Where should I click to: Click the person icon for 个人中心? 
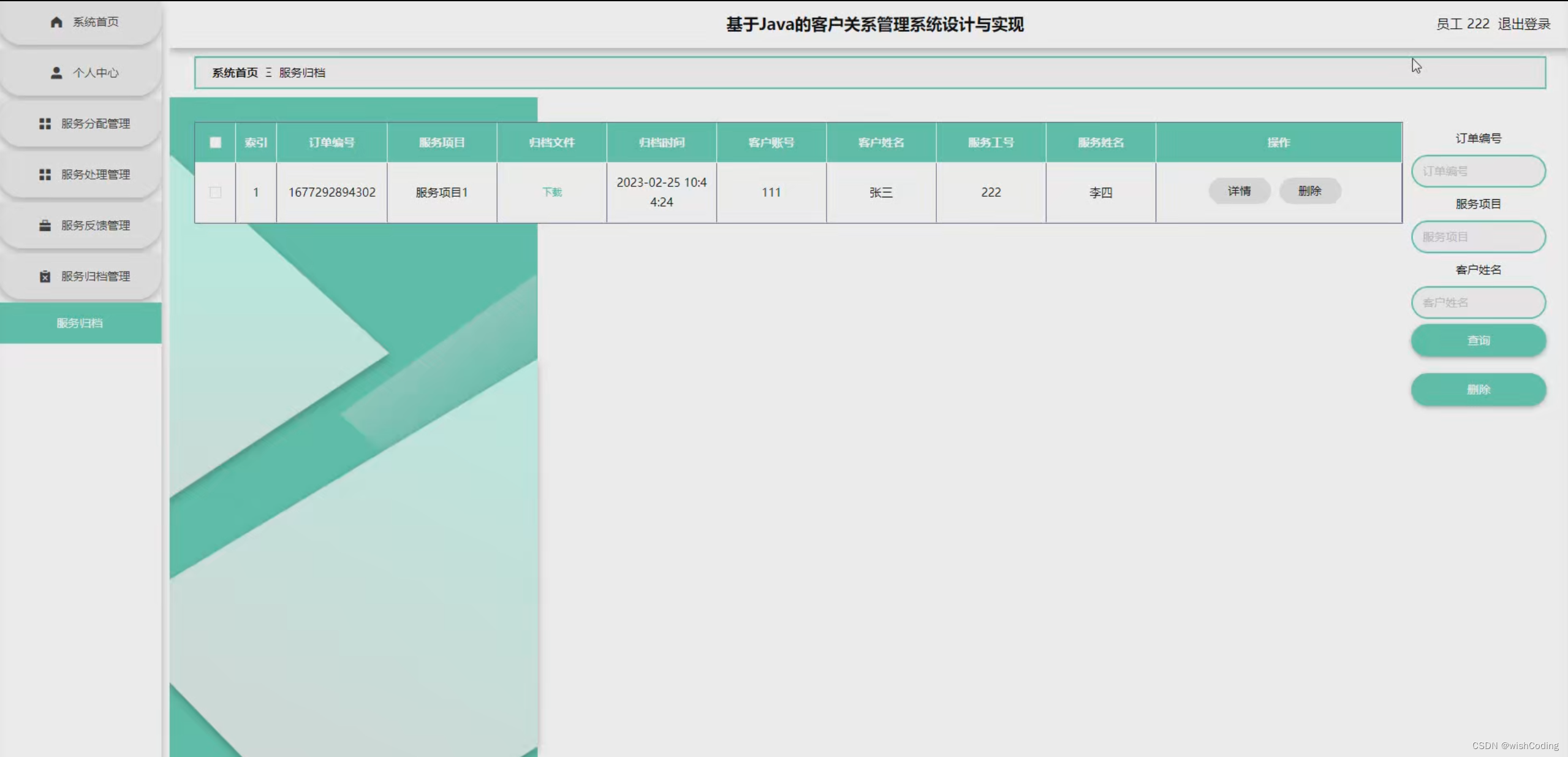point(56,73)
